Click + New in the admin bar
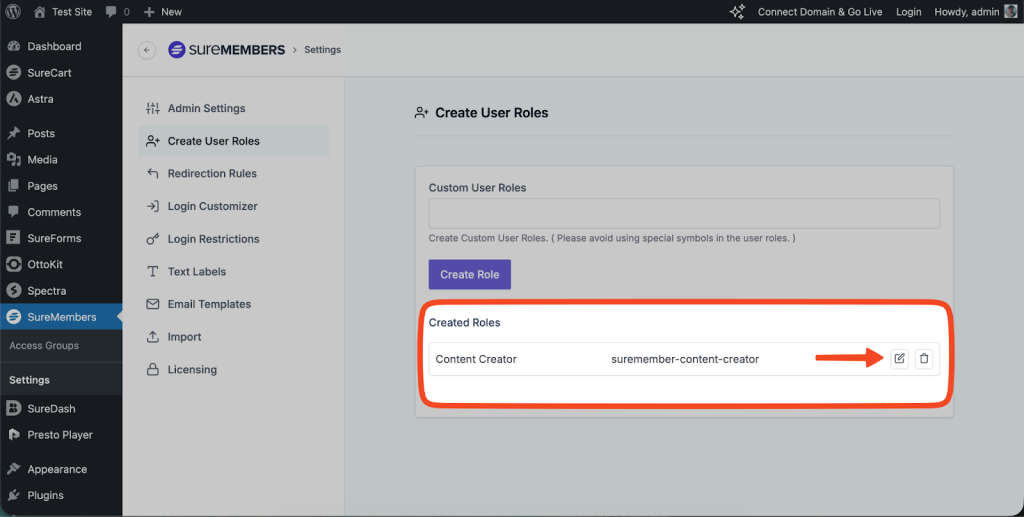This screenshot has height=517, width=1024. click(x=163, y=12)
